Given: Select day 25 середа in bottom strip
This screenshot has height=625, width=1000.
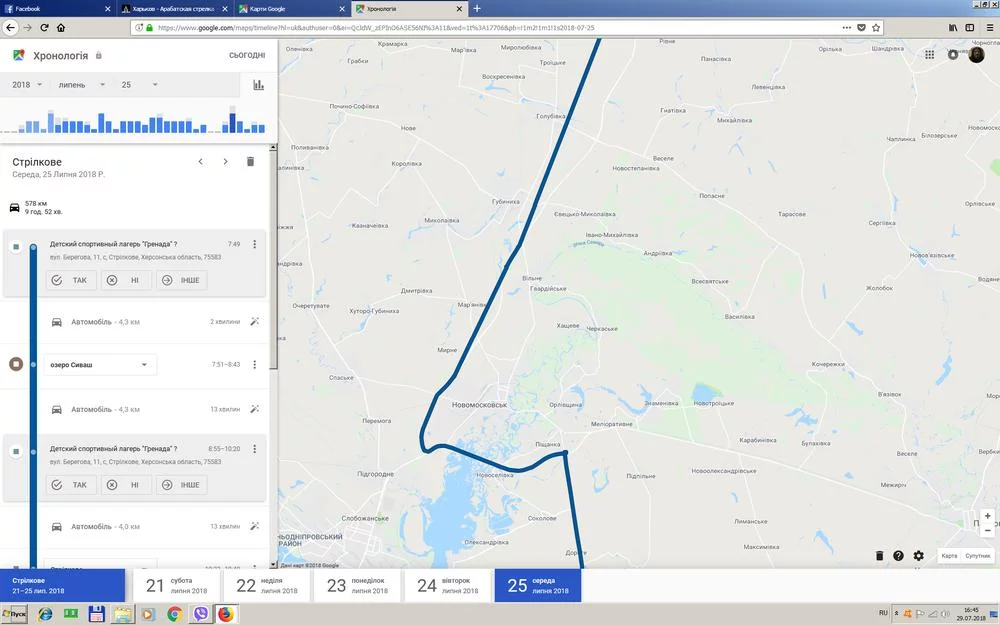Looking at the screenshot, I should tap(538, 585).
